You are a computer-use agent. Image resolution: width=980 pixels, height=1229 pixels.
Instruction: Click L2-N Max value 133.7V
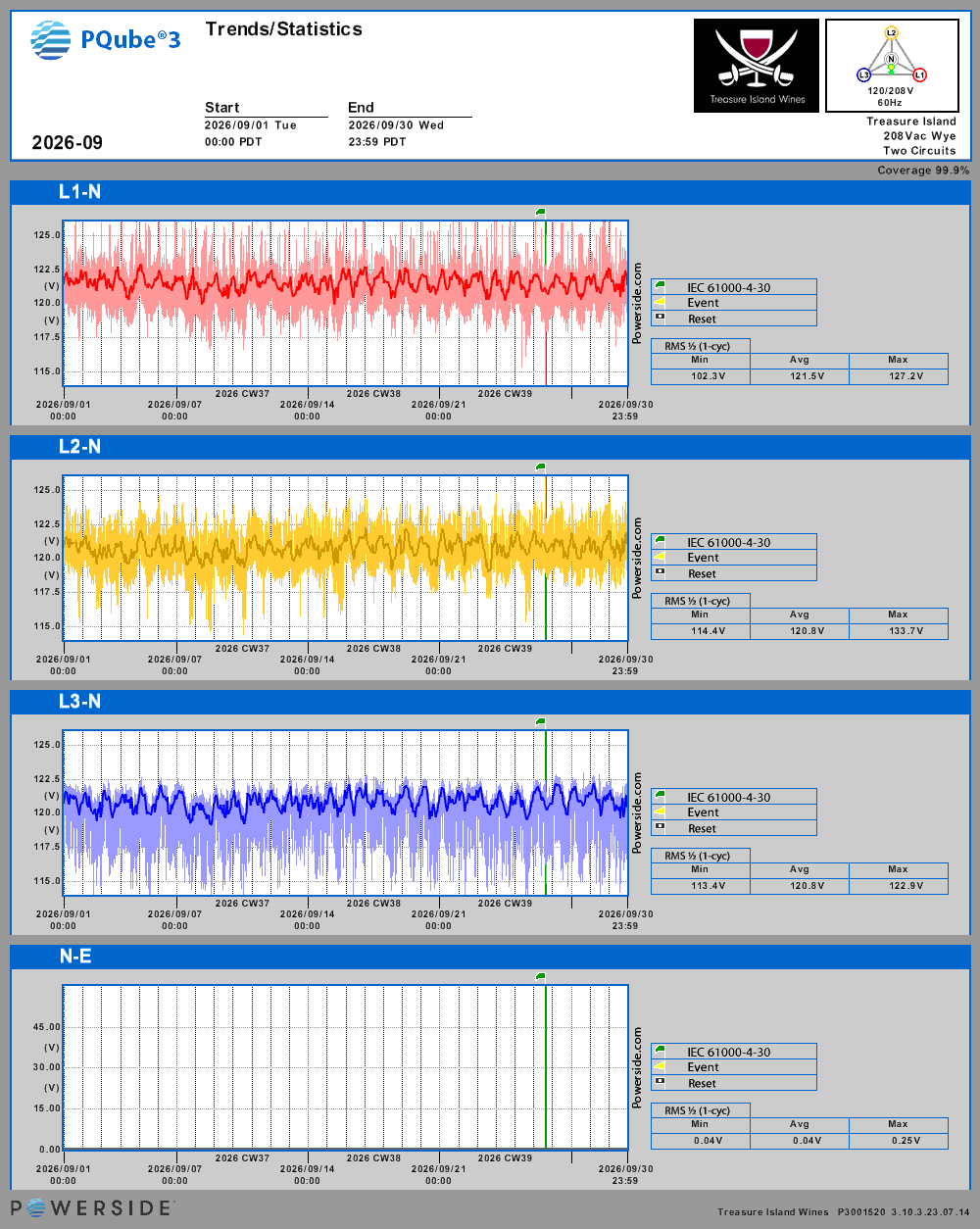click(x=906, y=631)
